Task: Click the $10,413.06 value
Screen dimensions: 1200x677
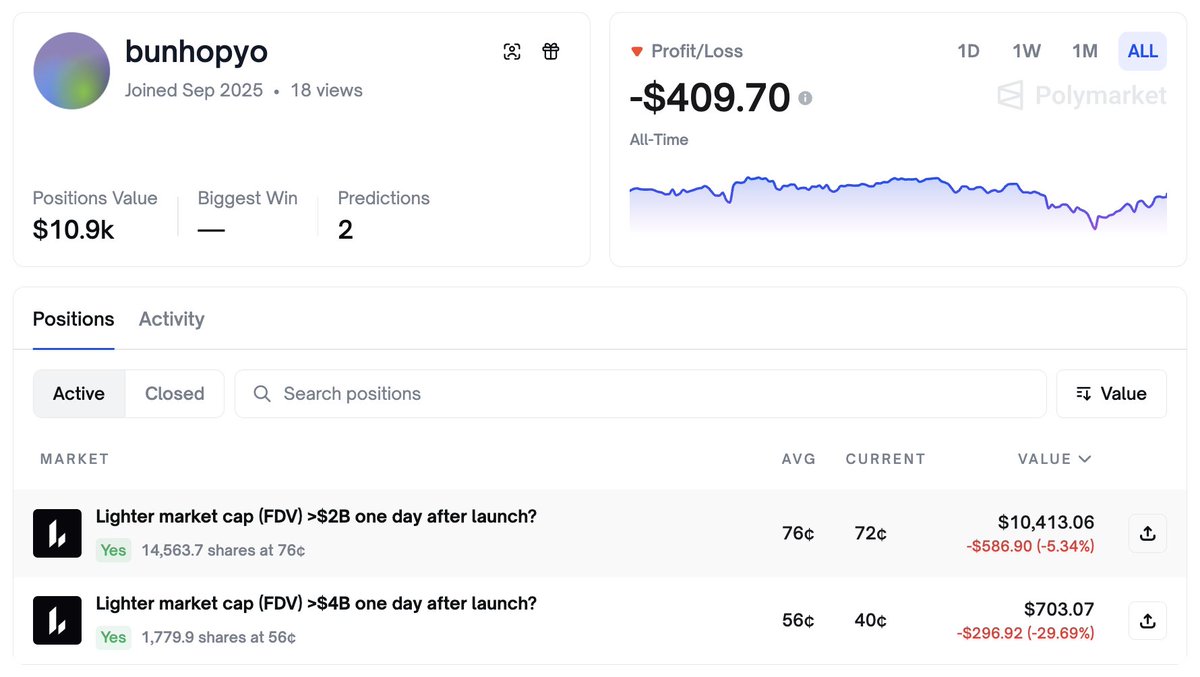Action: click(1046, 522)
